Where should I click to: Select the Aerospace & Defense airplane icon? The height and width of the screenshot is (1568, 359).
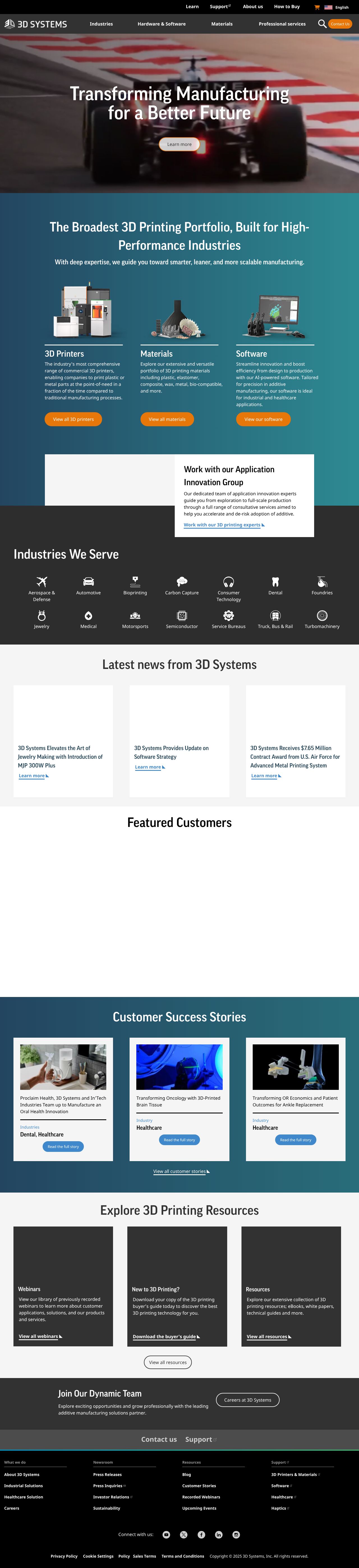[x=42, y=581]
